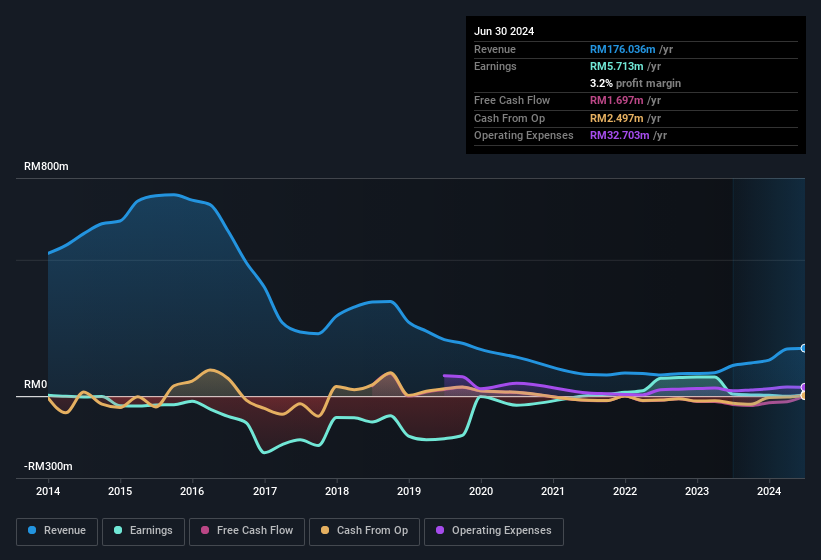Click the Cash From Op tooltip label
821x560 pixels.
click(509, 118)
